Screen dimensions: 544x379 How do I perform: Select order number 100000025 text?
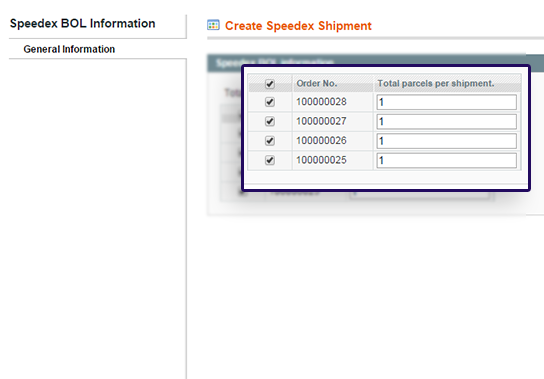point(321,160)
